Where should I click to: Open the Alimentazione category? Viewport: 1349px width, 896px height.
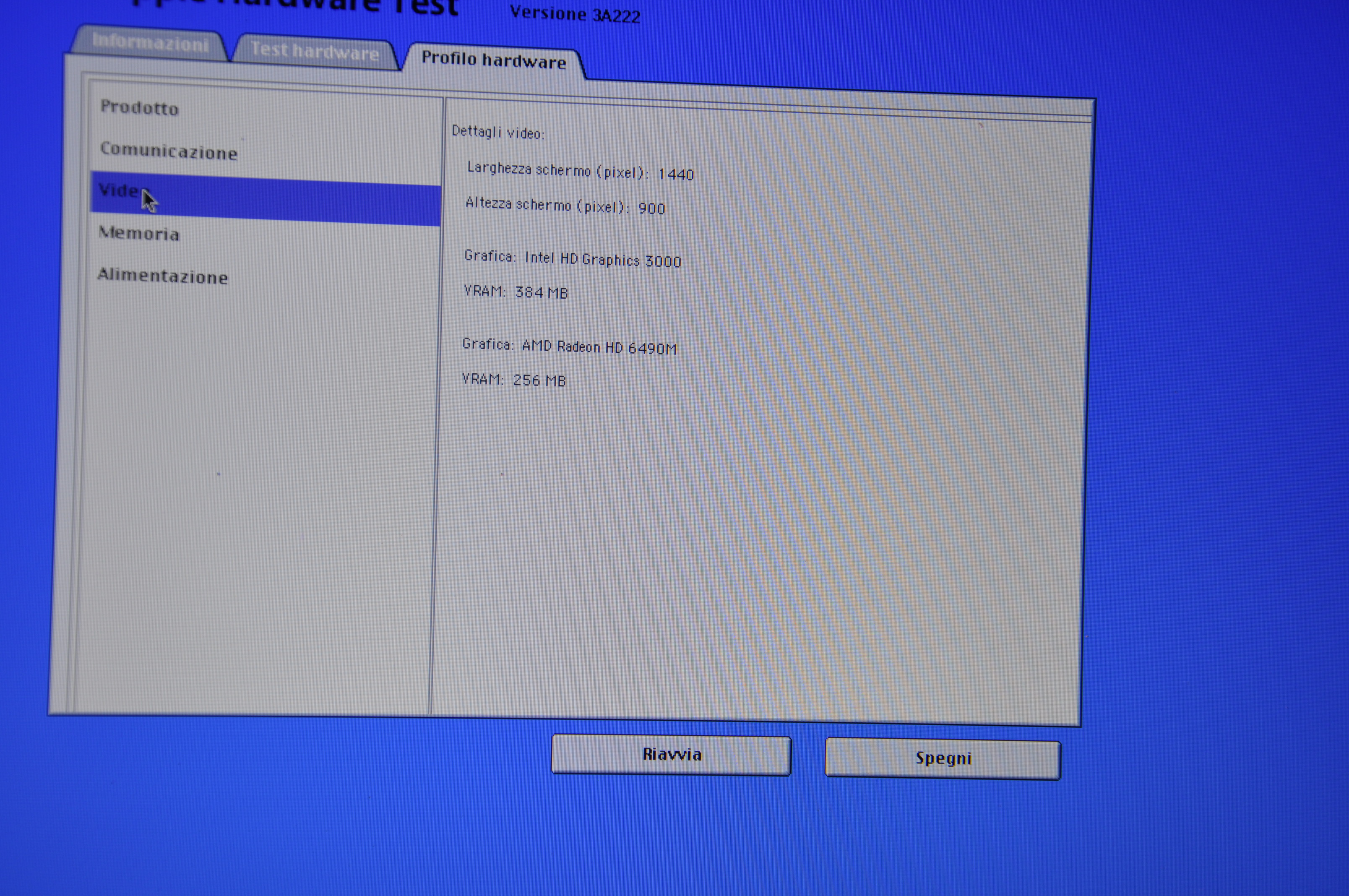tap(163, 276)
